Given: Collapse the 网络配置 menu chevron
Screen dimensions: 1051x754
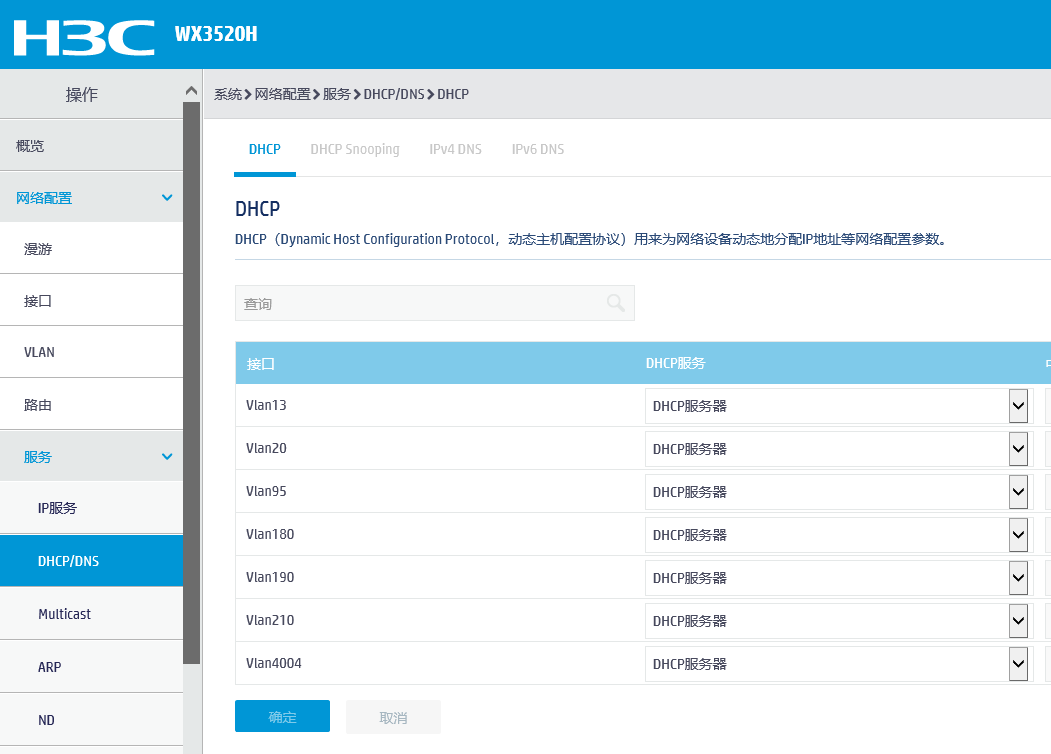Looking at the screenshot, I should pos(167,198).
